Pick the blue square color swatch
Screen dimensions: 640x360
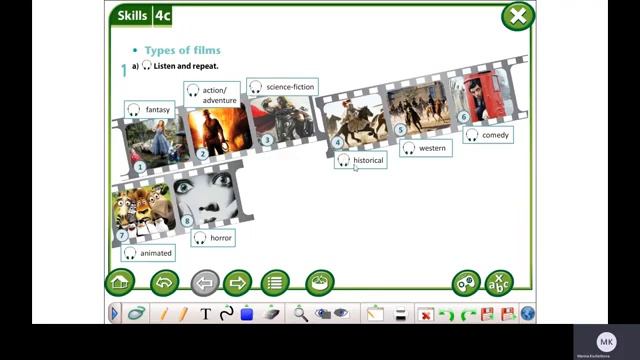click(247, 313)
